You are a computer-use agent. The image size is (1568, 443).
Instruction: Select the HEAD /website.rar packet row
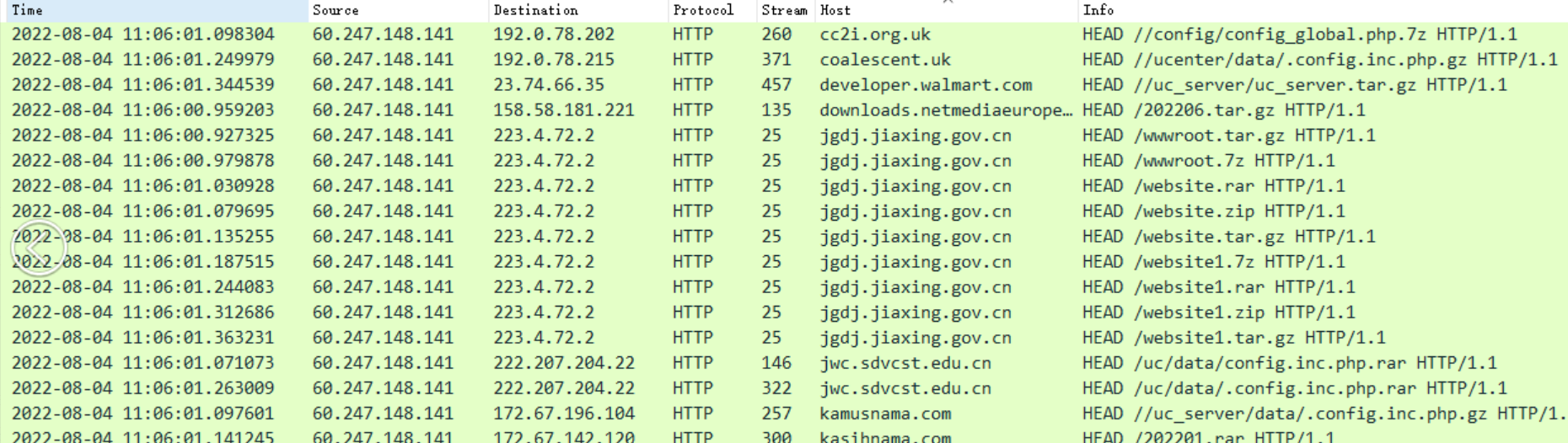coord(1213,186)
